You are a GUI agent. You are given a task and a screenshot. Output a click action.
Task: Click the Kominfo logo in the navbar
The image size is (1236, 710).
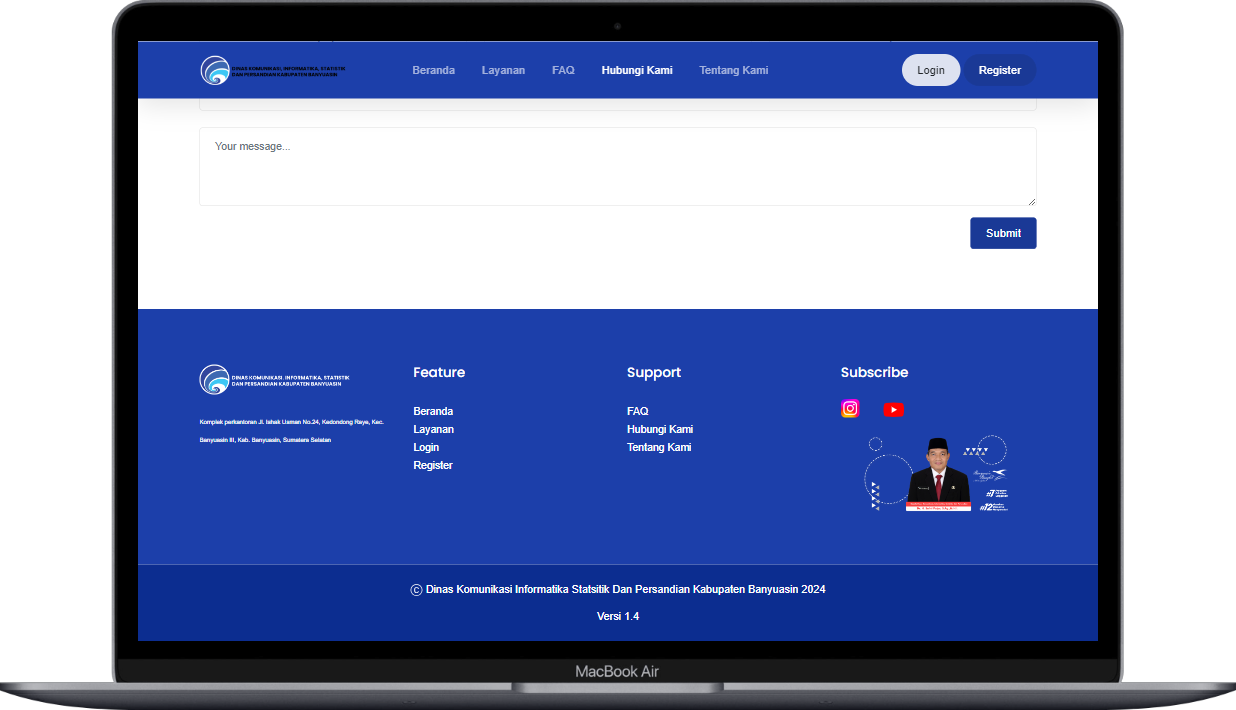273,70
